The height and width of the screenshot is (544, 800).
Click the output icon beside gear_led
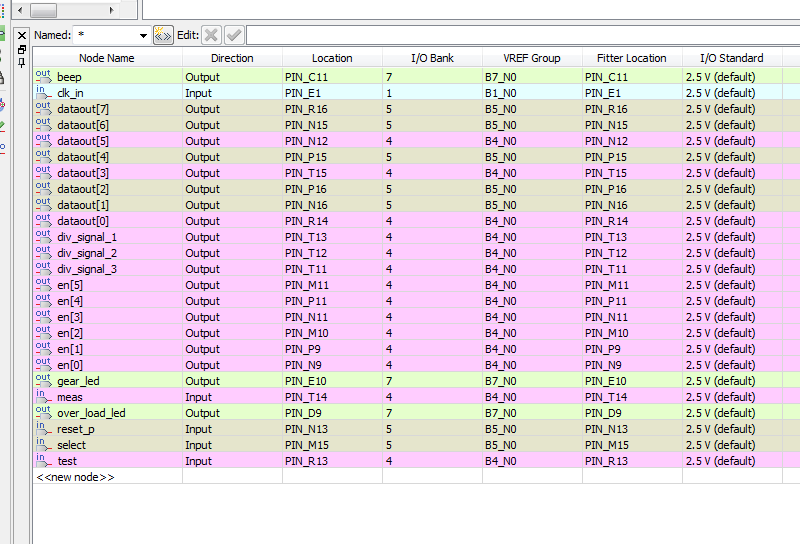click(x=43, y=381)
